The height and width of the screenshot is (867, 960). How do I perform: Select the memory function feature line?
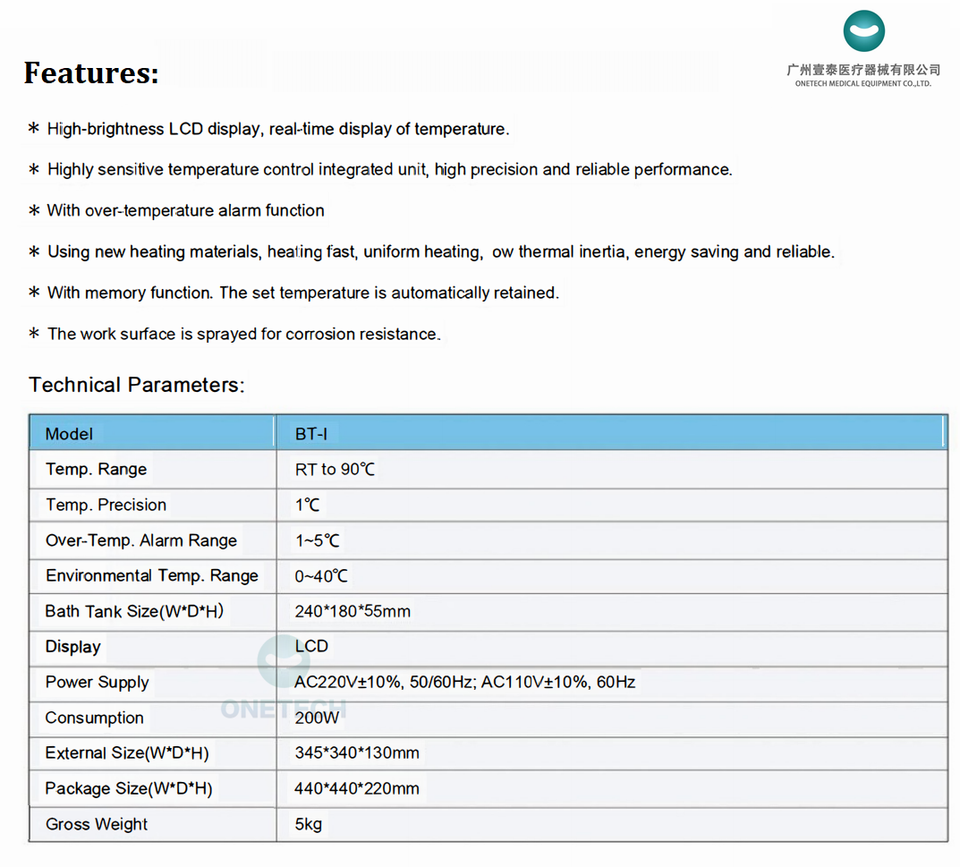pos(302,293)
